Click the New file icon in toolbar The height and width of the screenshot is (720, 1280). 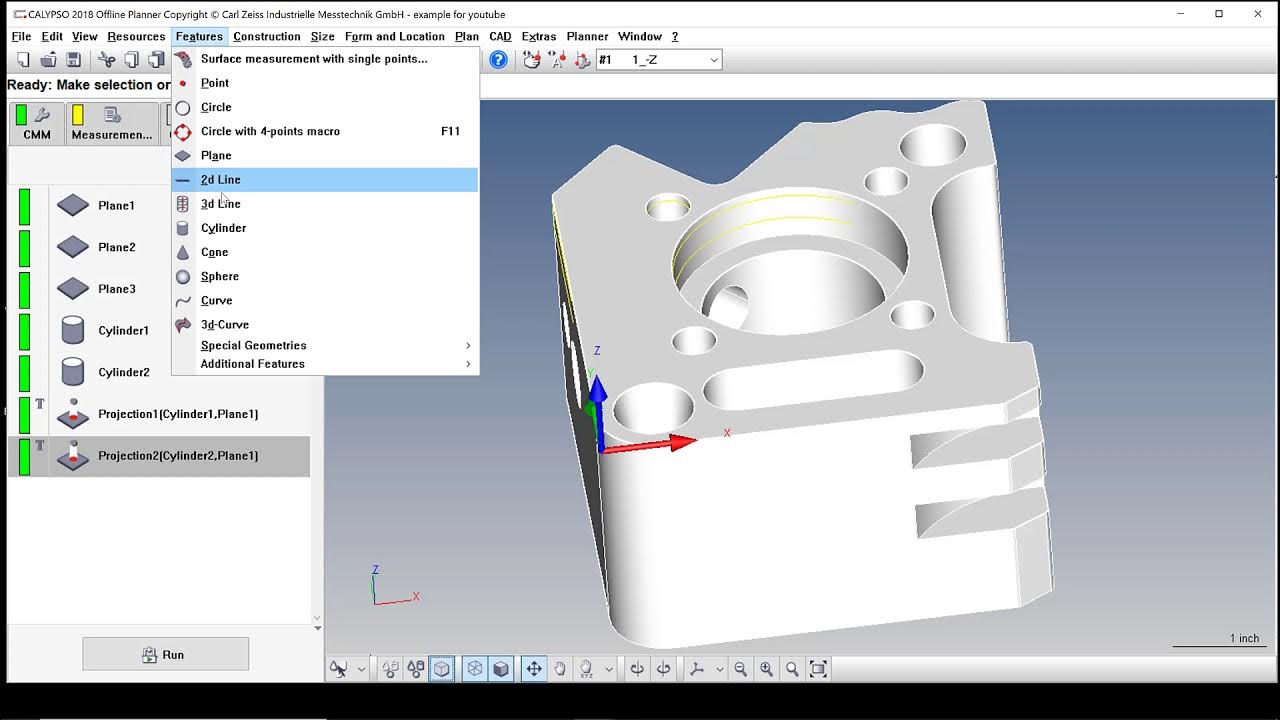(23, 60)
